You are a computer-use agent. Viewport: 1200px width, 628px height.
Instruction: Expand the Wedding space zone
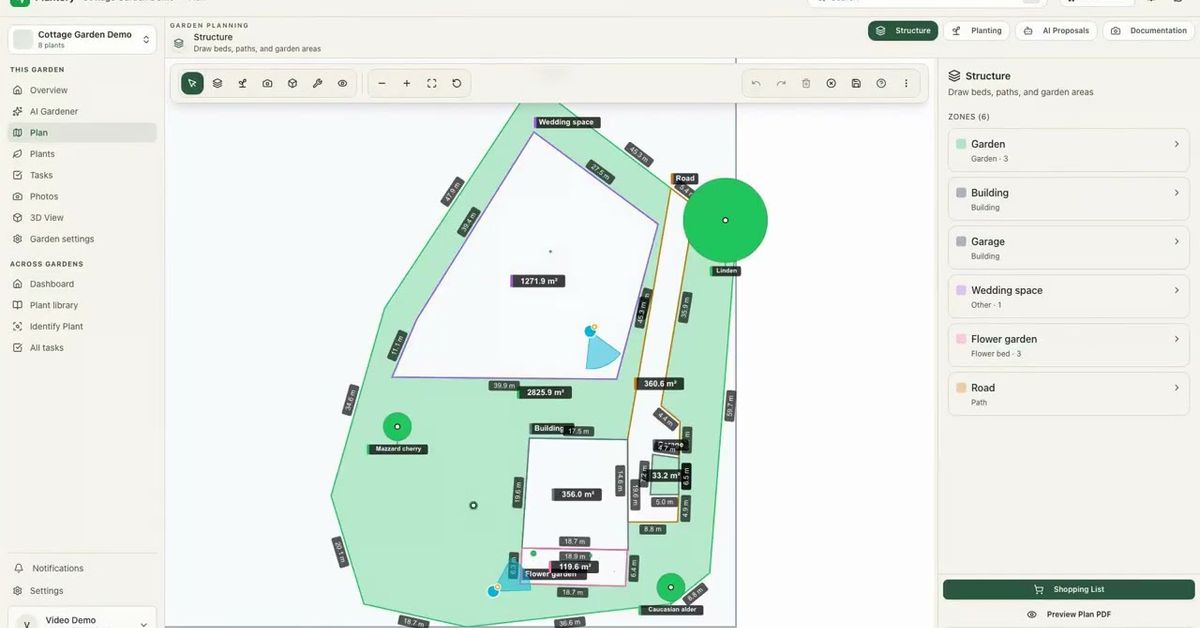tap(1069, 296)
